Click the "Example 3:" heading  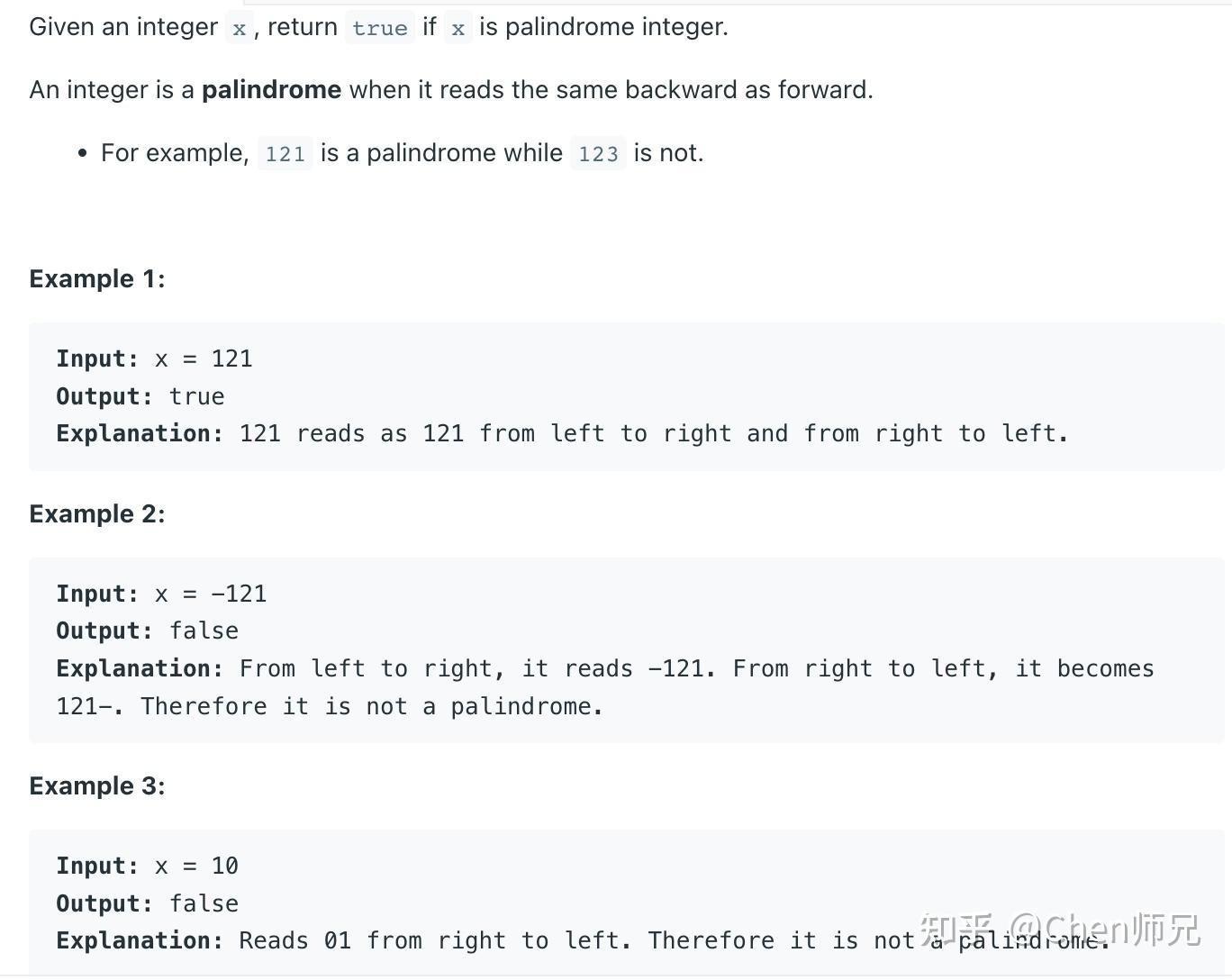(x=97, y=786)
